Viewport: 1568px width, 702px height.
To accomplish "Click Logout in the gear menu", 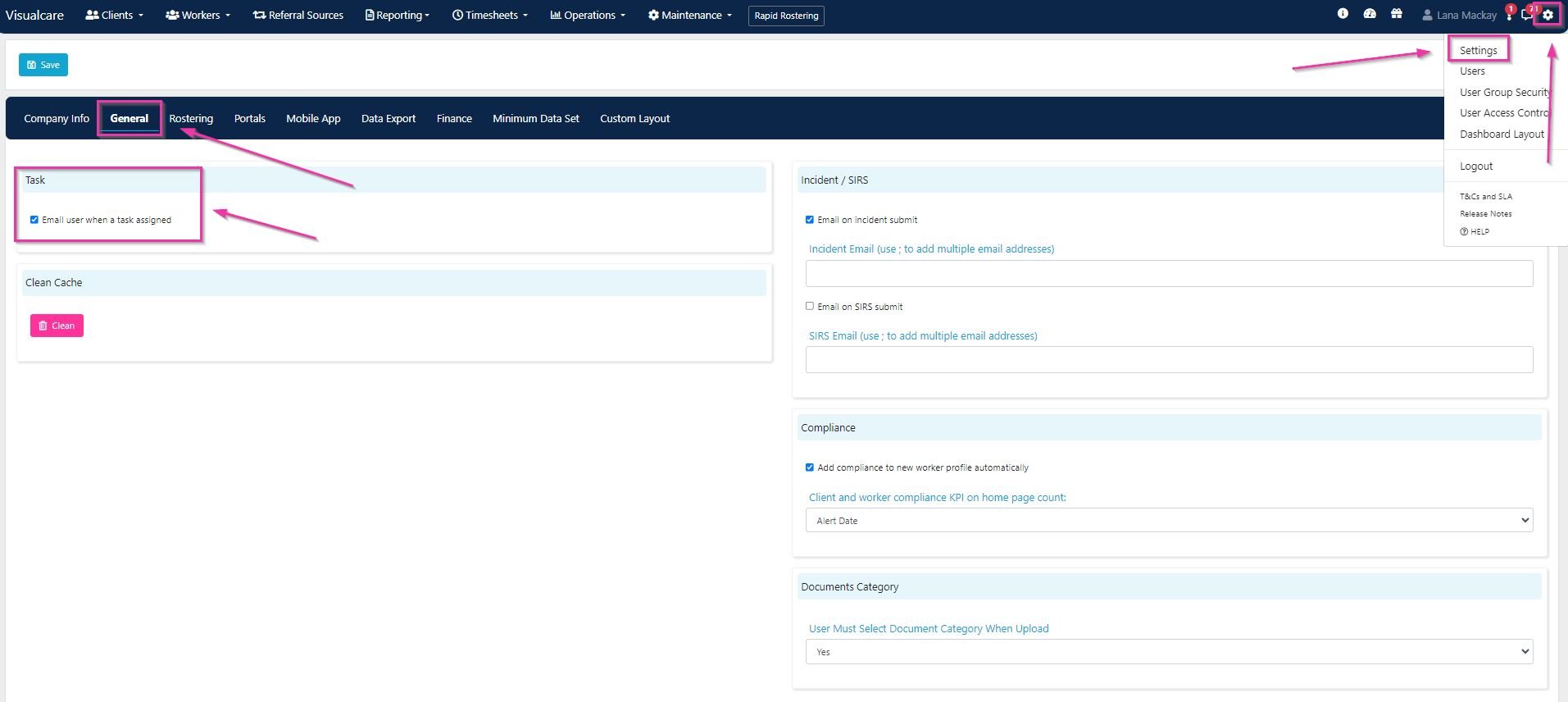I will click(x=1476, y=166).
